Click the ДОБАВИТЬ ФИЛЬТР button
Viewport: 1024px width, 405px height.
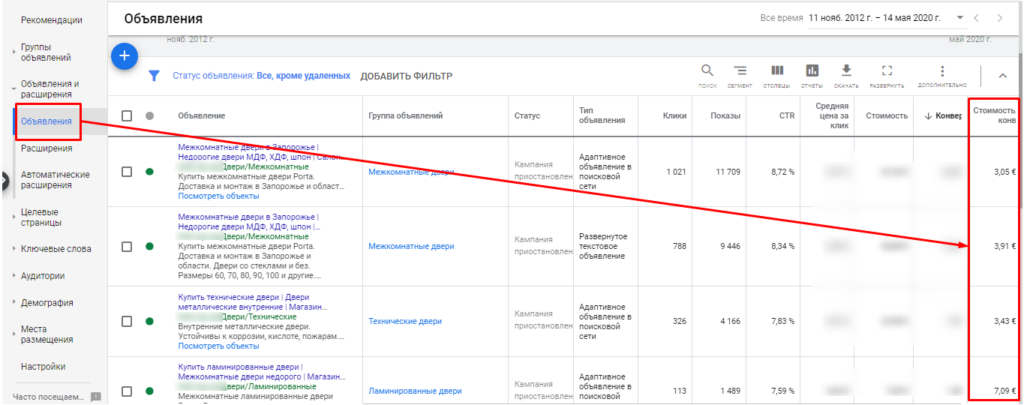[406, 76]
